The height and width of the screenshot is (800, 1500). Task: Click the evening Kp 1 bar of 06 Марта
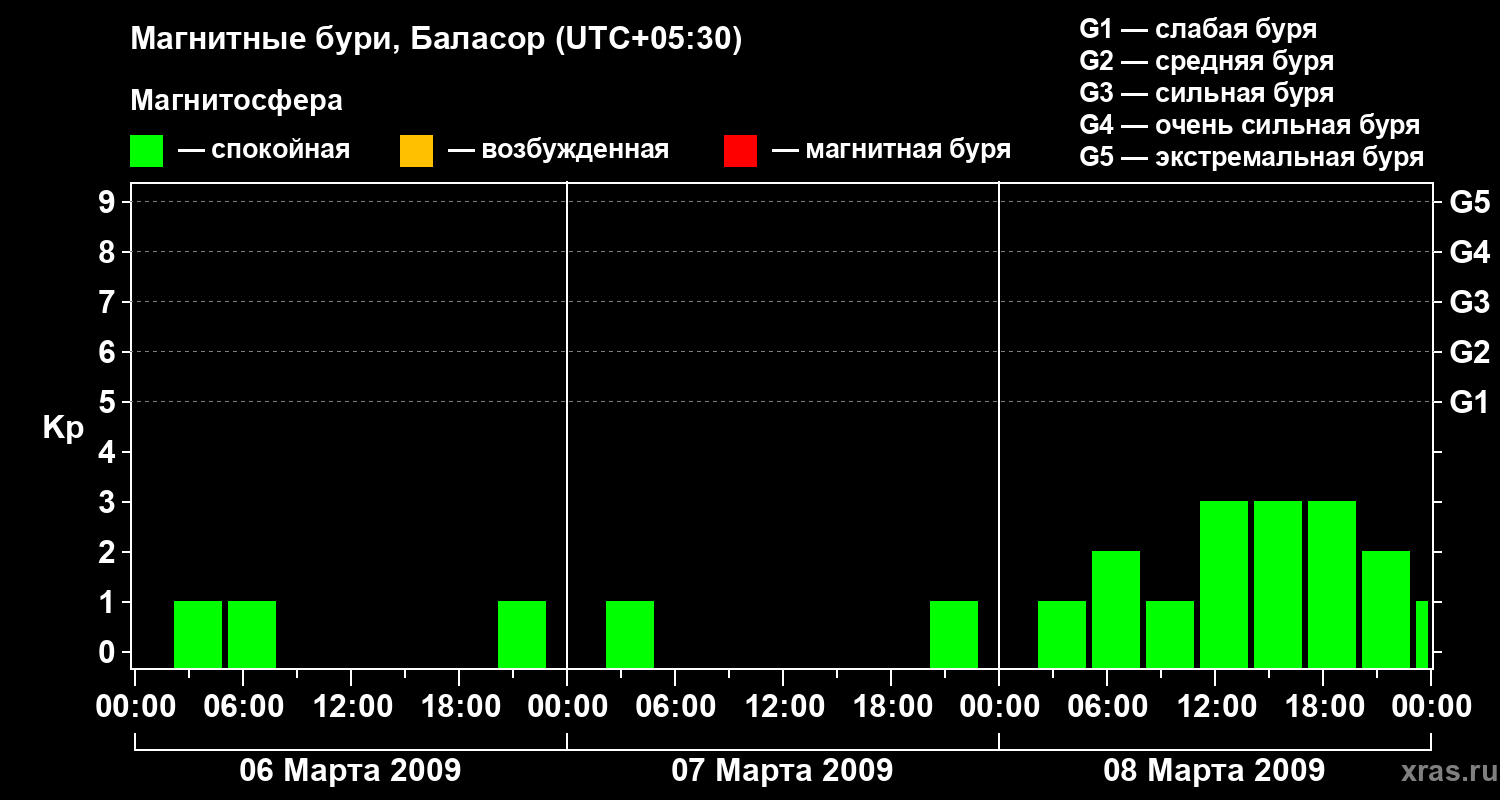[x=522, y=634]
